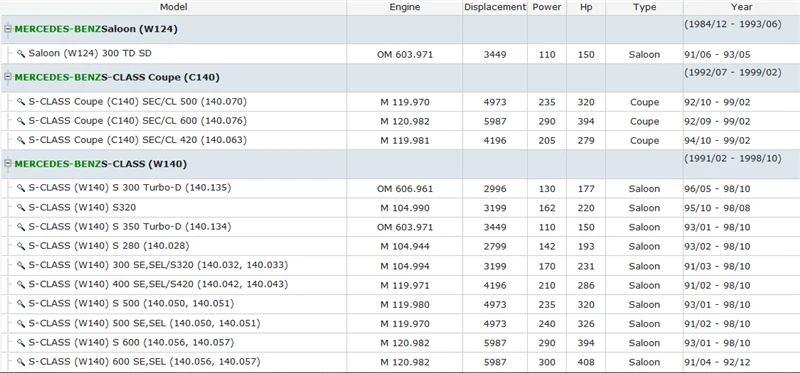Collapse the MERCEDES-BENZ S-CLASS Coupe (C140) group

[8, 77]
